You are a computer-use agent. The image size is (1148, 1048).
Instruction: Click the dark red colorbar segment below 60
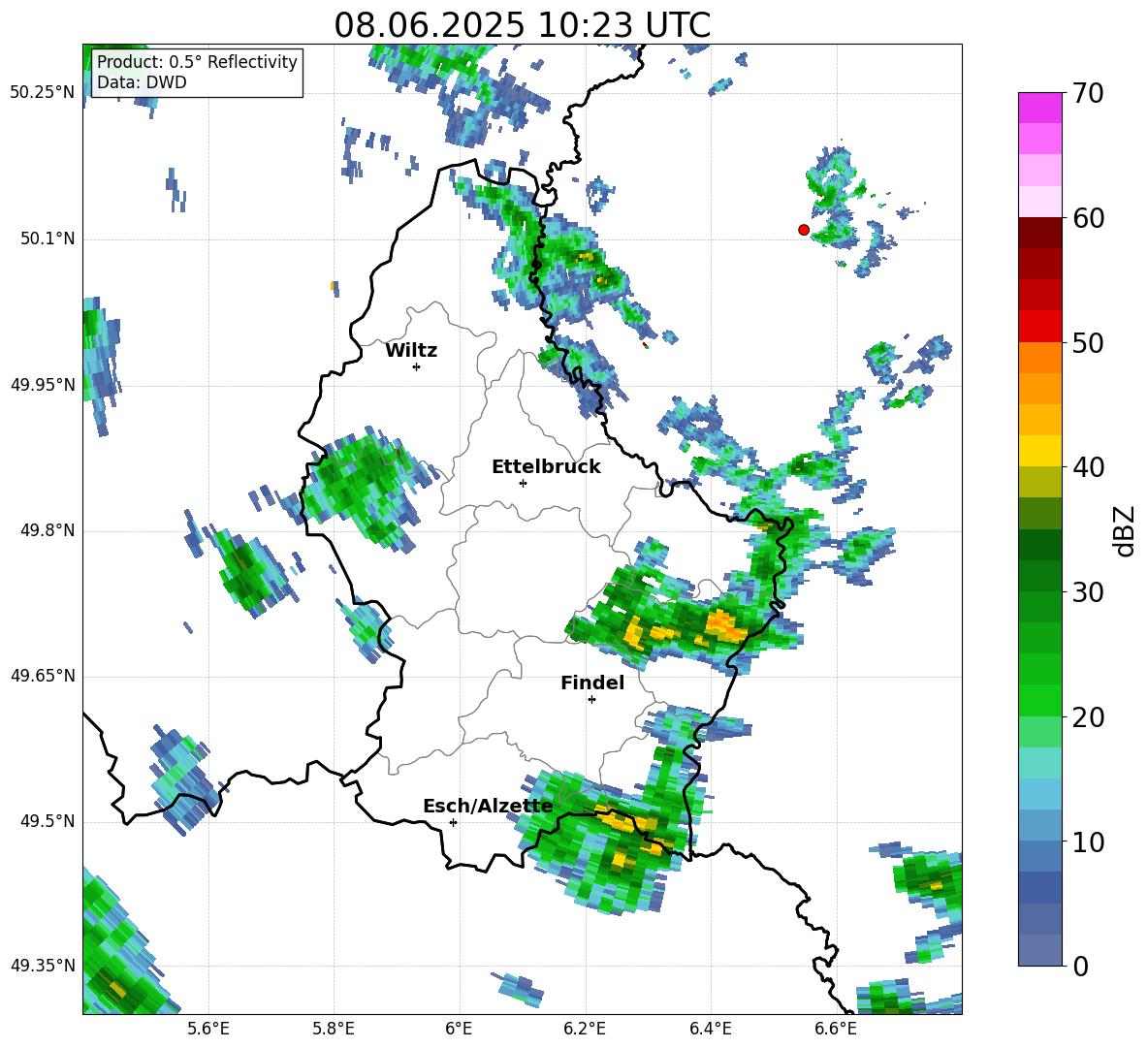[1039, 233]
